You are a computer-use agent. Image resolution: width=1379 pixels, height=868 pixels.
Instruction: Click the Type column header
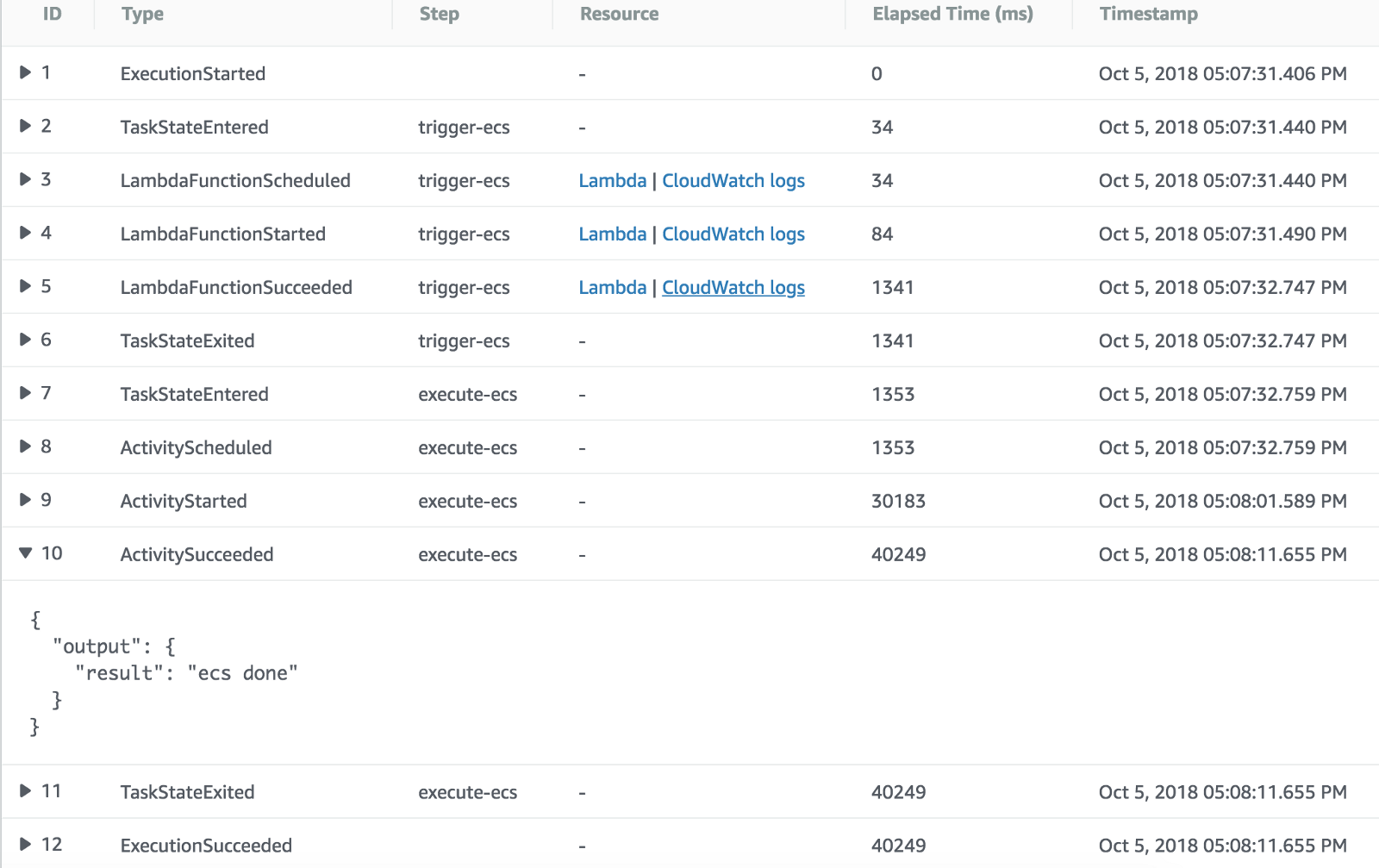coord(142,14)
